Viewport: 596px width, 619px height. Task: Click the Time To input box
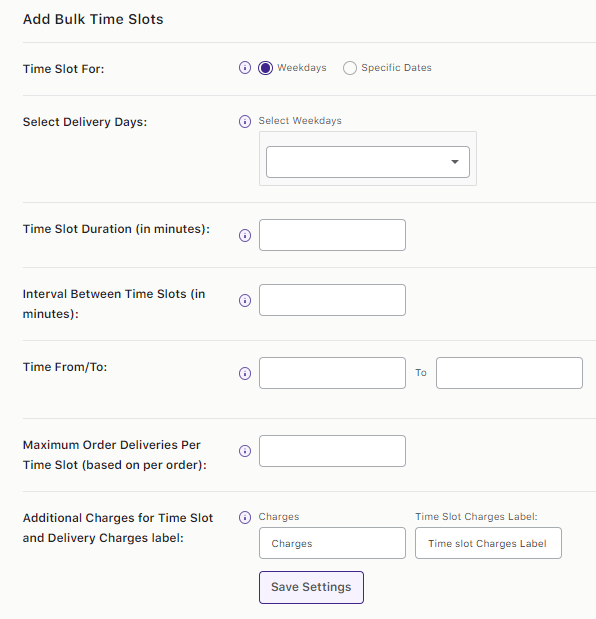(x=509, y=373)
